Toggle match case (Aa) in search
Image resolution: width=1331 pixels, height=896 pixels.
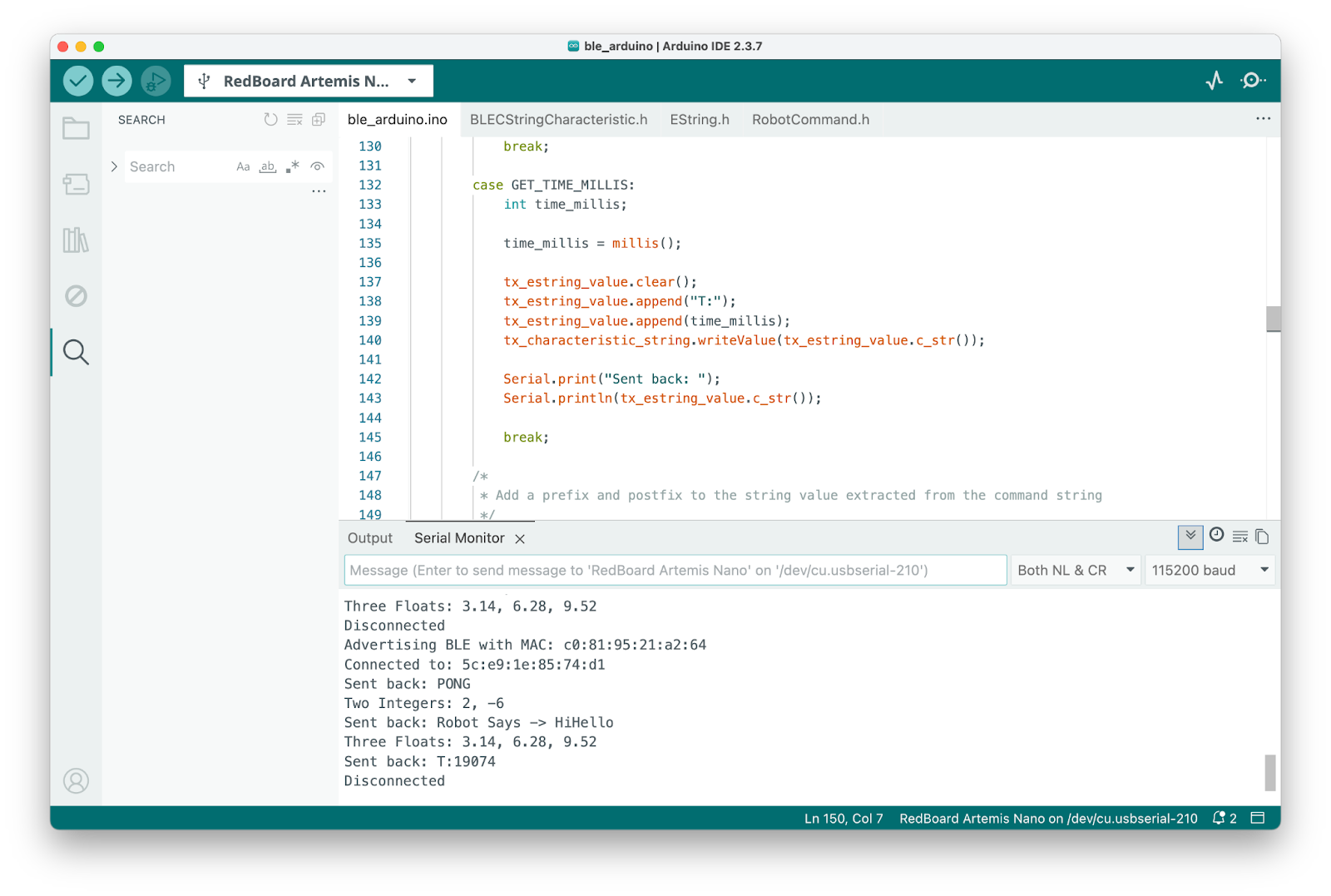242,166
